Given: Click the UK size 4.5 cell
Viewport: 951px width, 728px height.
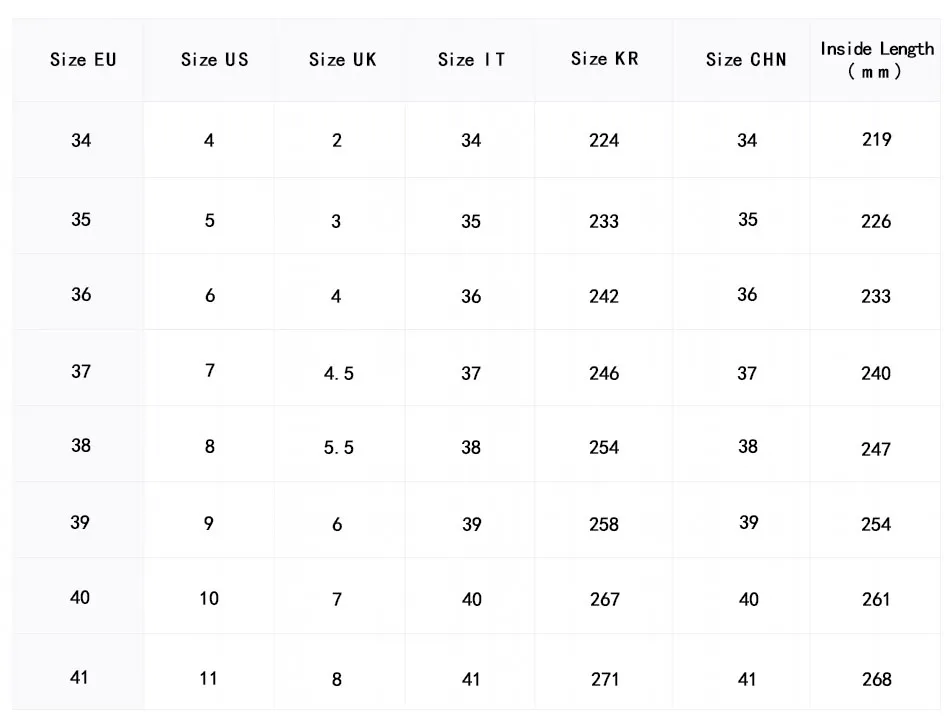Looking at the screenshot, I should [x=338, y=374].
